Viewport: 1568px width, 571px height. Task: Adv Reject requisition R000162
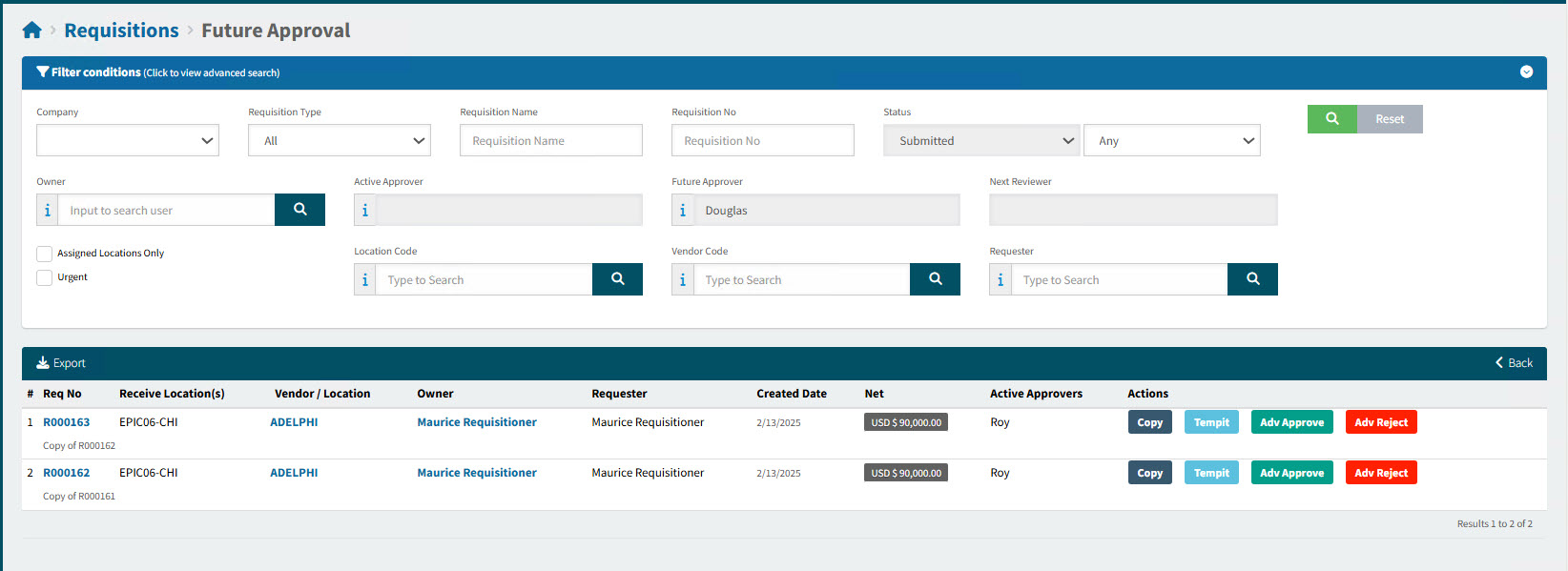[1381, 473]
